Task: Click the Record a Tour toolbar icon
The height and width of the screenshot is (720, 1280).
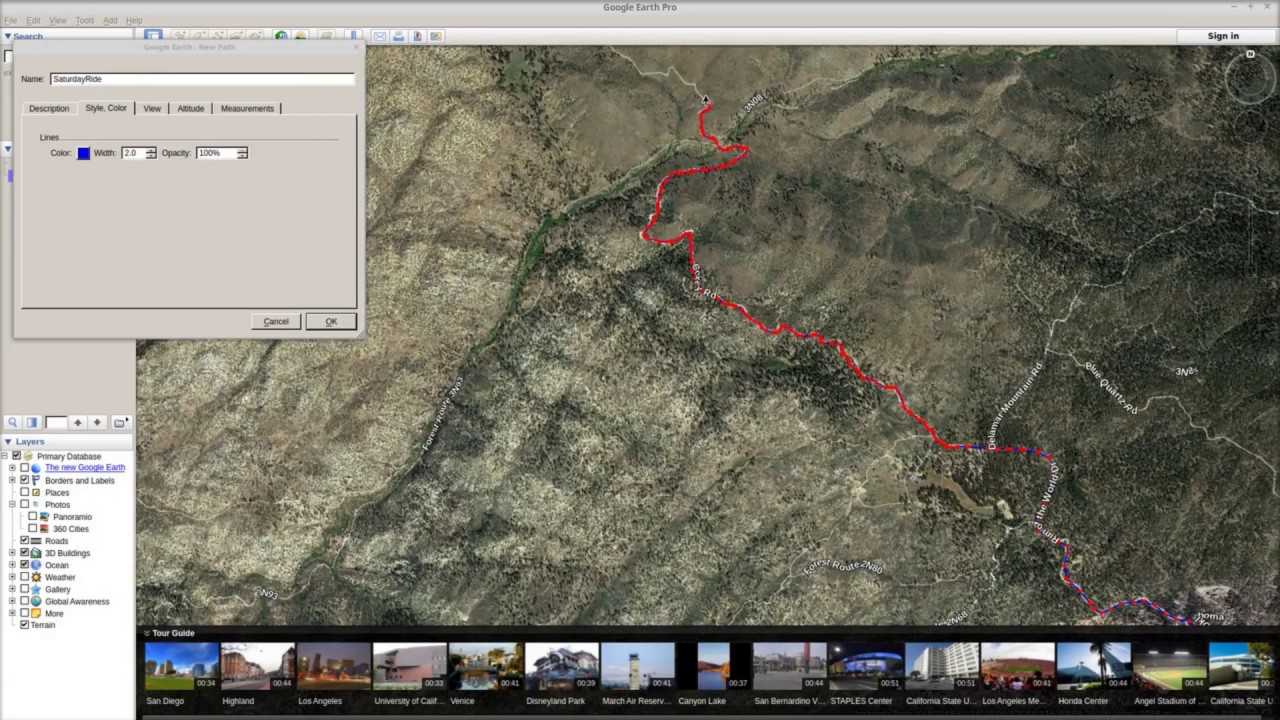Action: (x=256, y=36)
